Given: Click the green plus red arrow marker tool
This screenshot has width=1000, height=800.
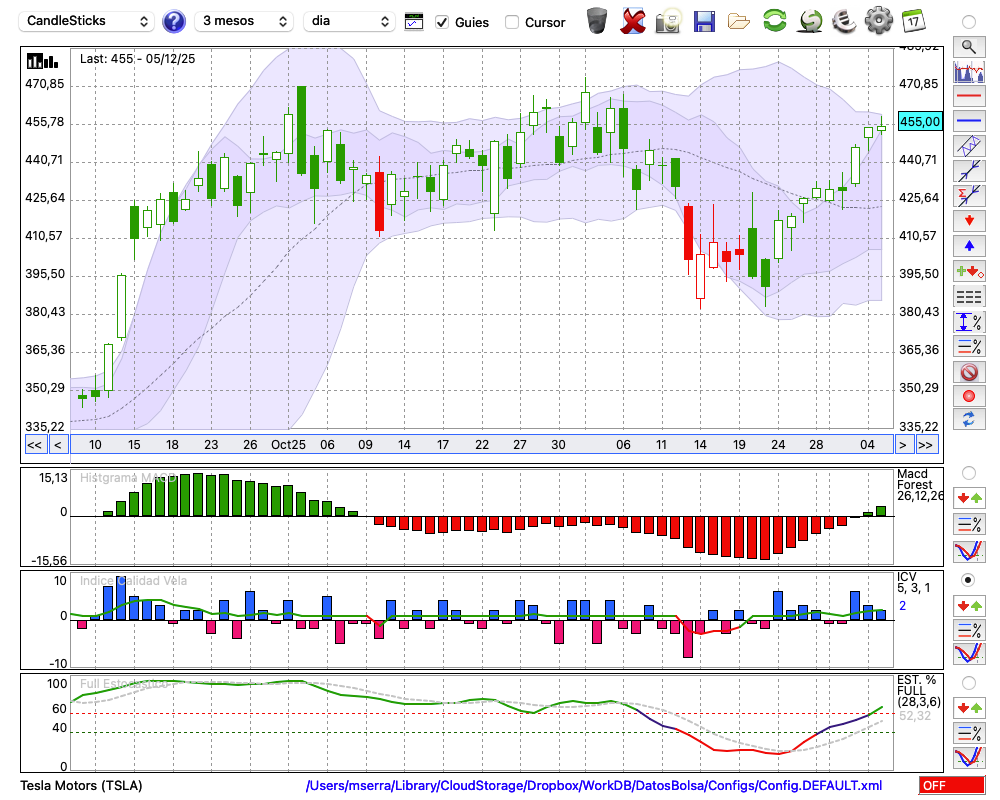Looking at the screenshot, I should tap(969, 271).
